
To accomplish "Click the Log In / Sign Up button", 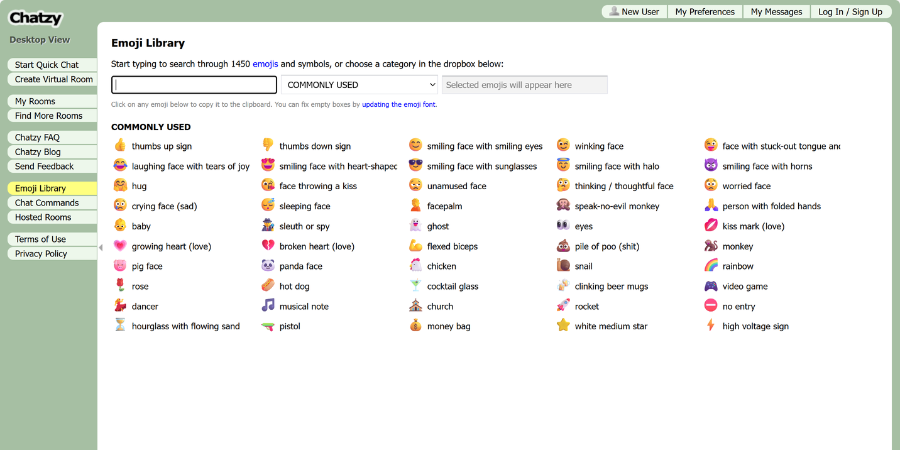I will click(x=850, y=12).
